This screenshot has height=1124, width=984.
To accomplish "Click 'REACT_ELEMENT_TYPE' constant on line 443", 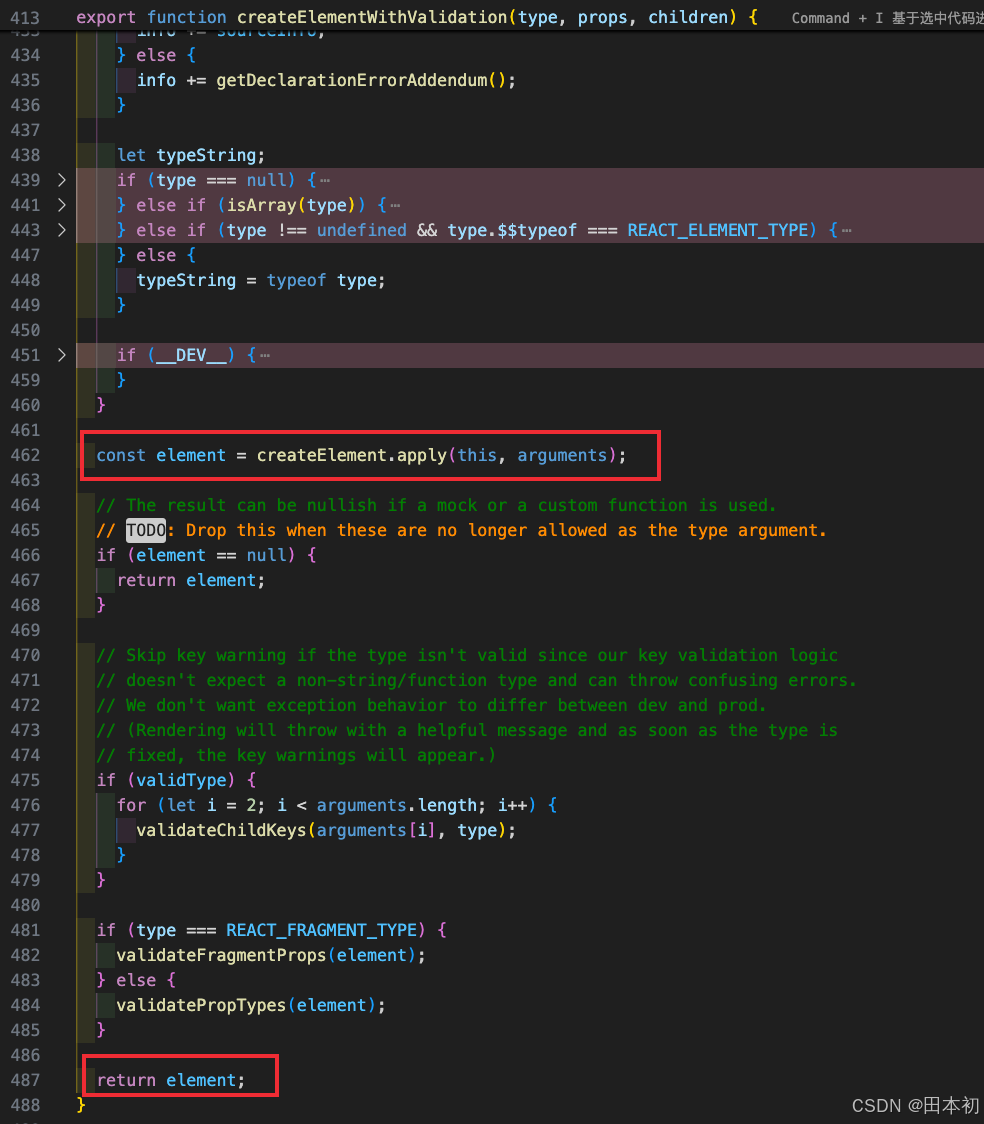I will pos(717,230).
